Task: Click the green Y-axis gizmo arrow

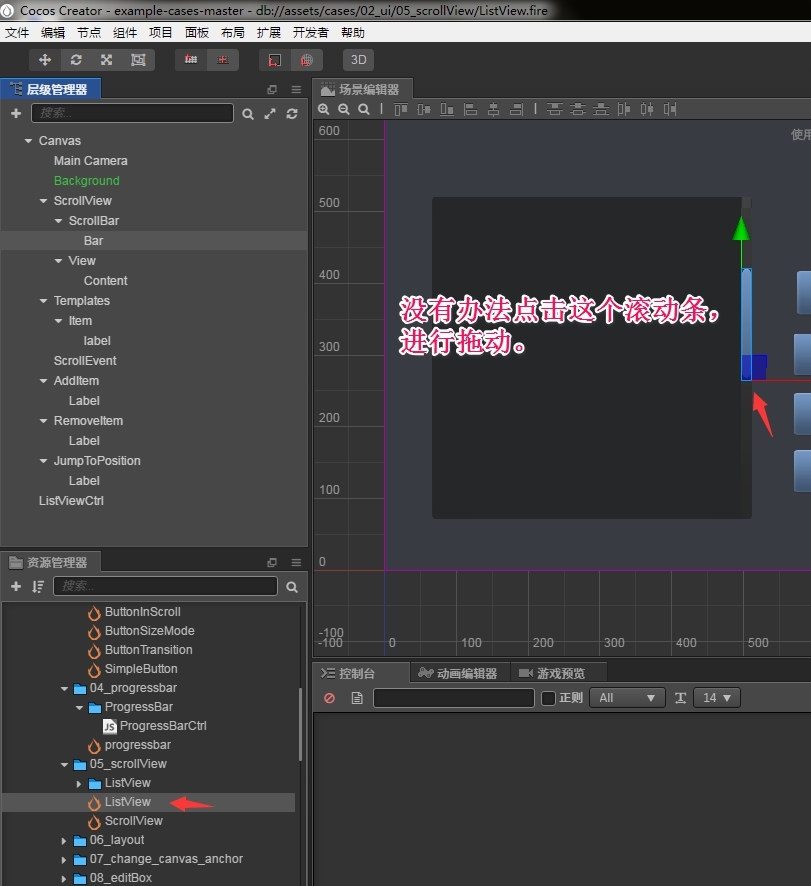Action: pyautogui.click(x=741, y=229)
